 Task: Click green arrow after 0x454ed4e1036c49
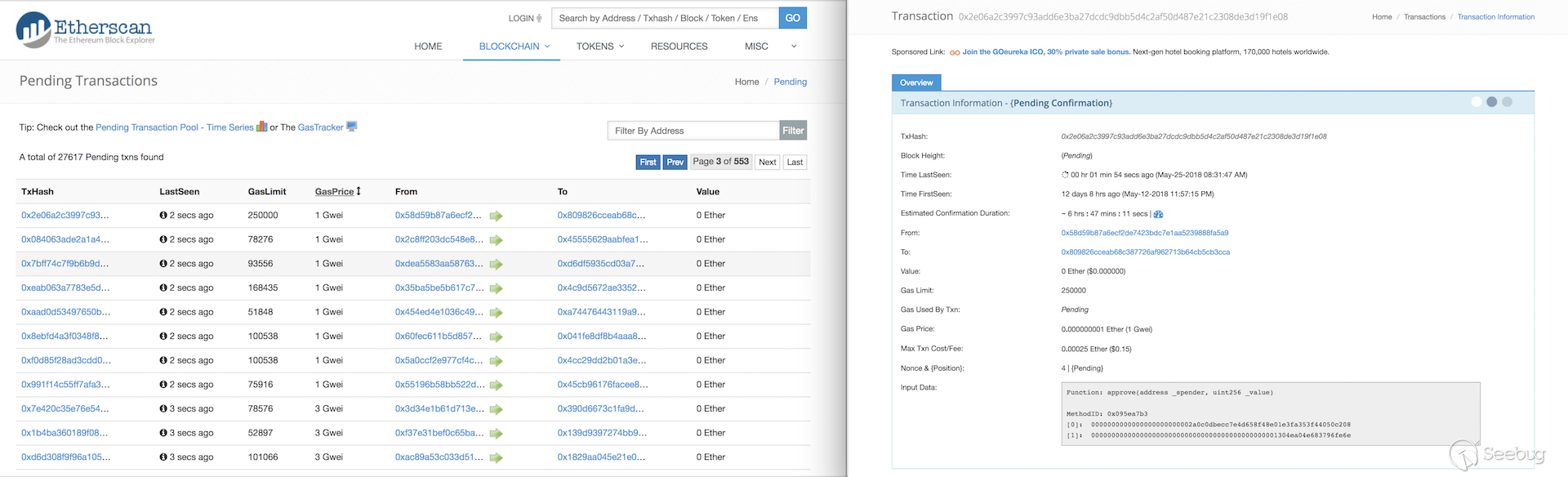[496, 313]
